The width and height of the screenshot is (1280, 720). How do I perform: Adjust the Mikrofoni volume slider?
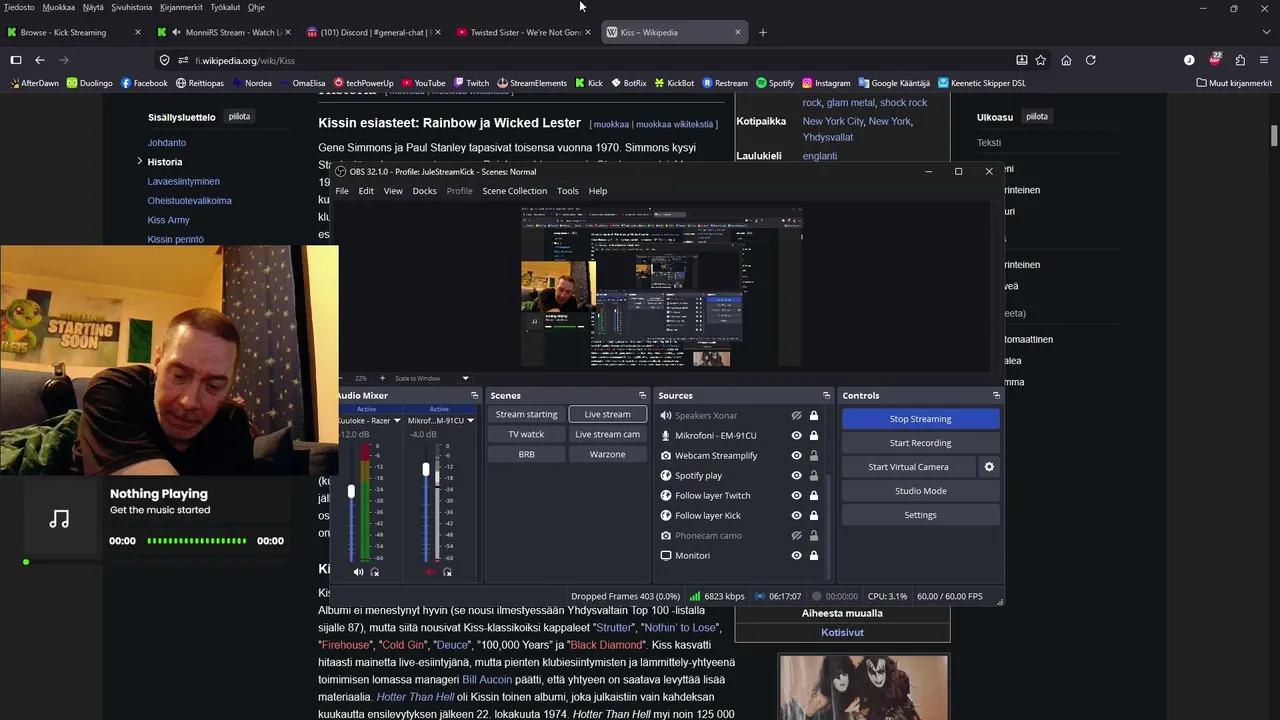point(426,469)
